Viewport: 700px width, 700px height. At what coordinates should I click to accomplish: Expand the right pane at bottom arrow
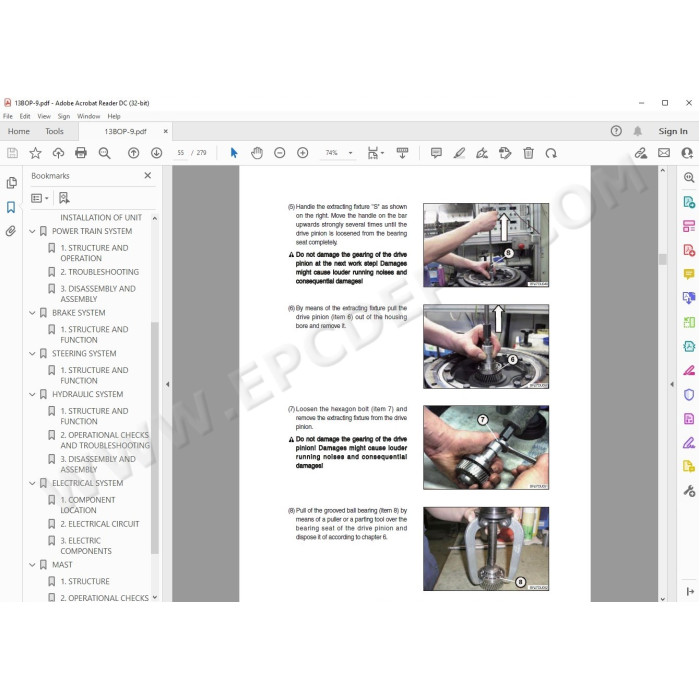690,592
